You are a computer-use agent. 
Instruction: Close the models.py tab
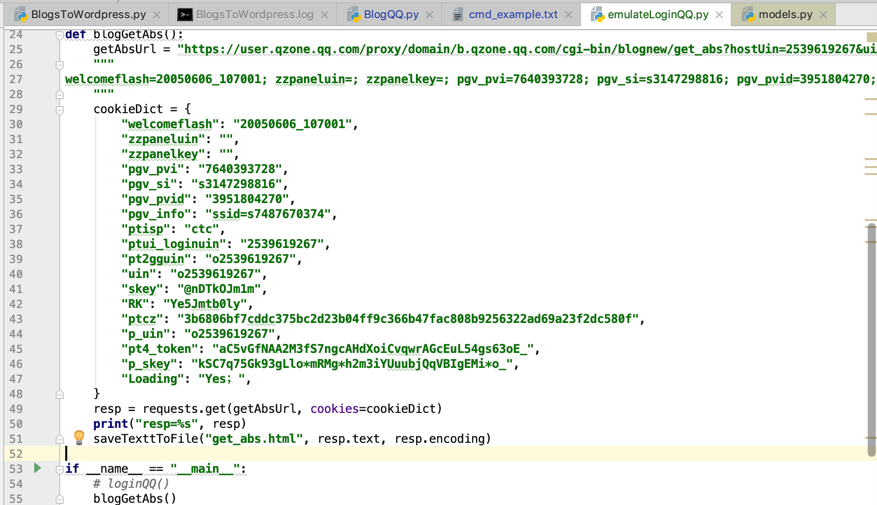tap(823, 15)
